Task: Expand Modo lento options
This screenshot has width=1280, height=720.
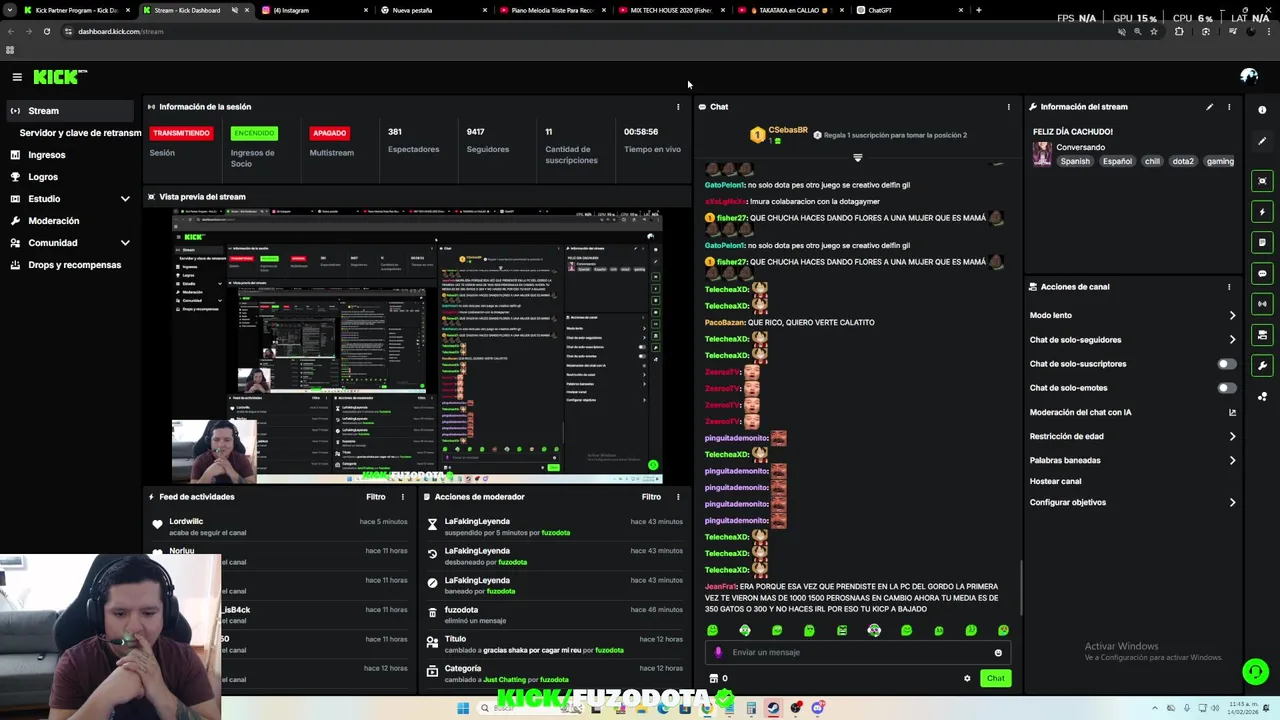Action: (x=1232, y=315)
